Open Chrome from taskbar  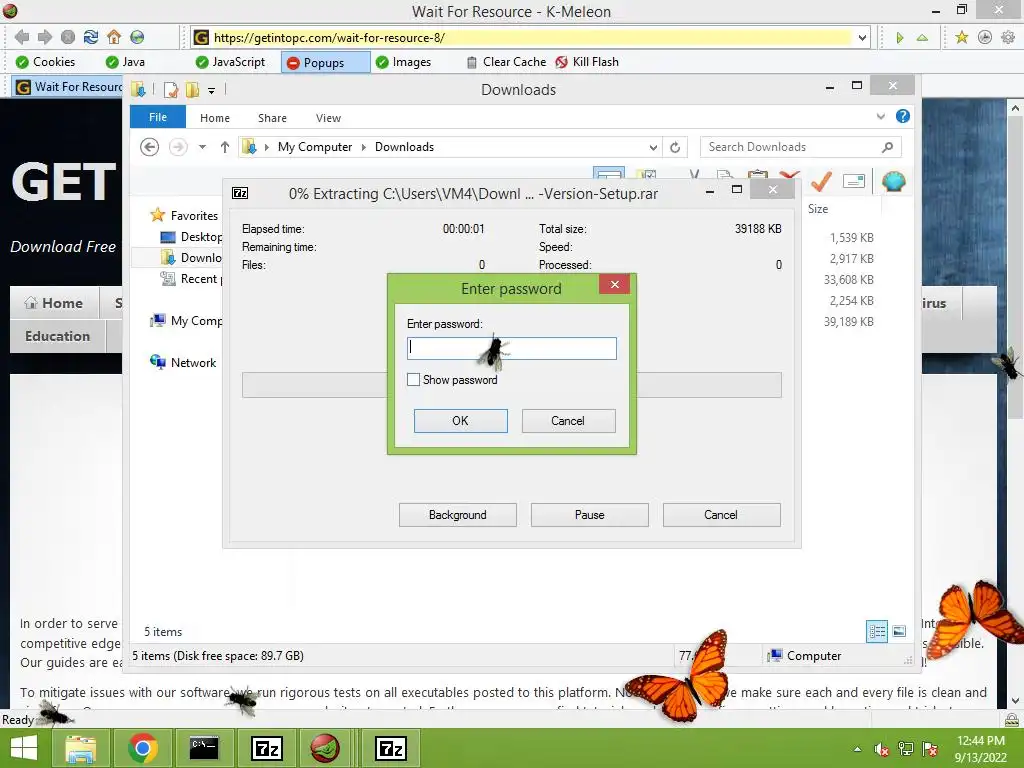pos(142,748)
